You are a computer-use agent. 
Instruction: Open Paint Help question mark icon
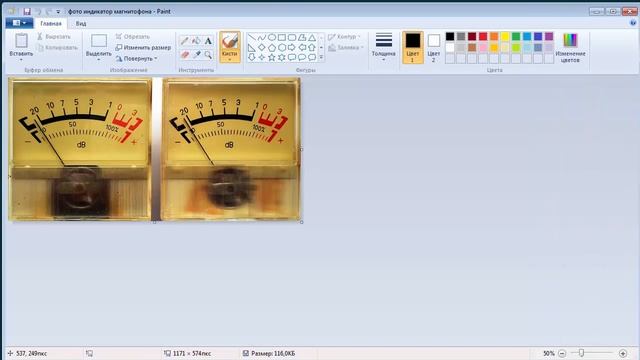[633, 23]
